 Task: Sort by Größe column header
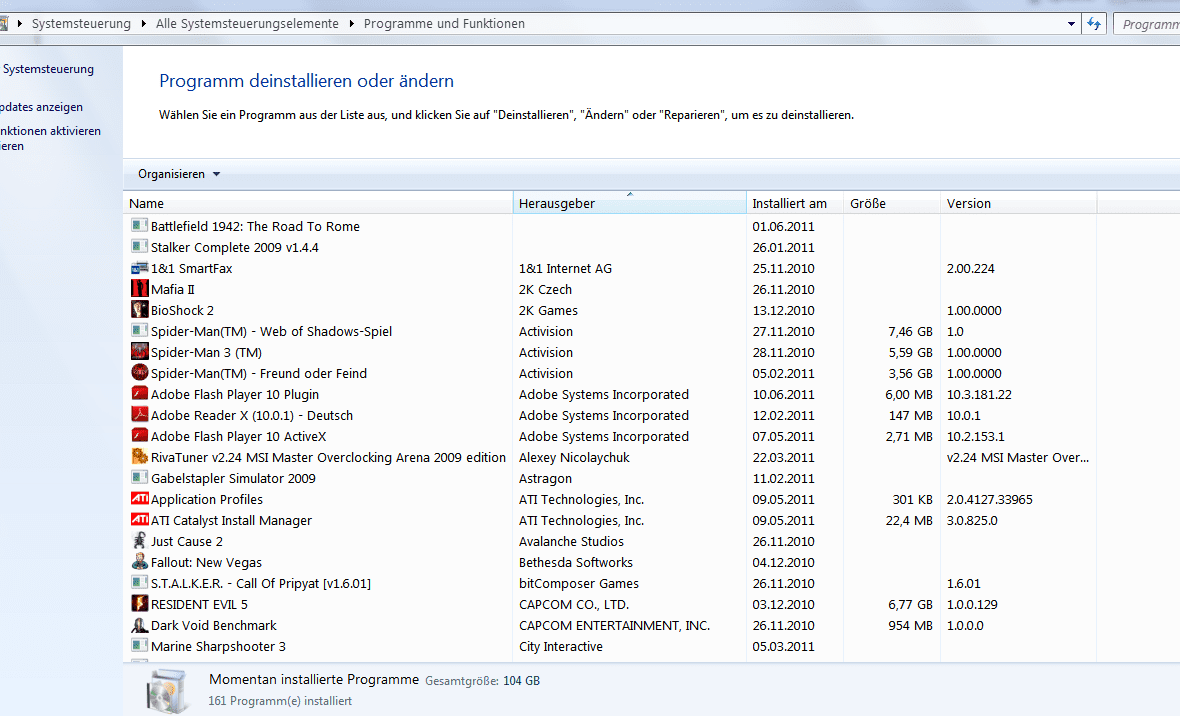[892, 203]
